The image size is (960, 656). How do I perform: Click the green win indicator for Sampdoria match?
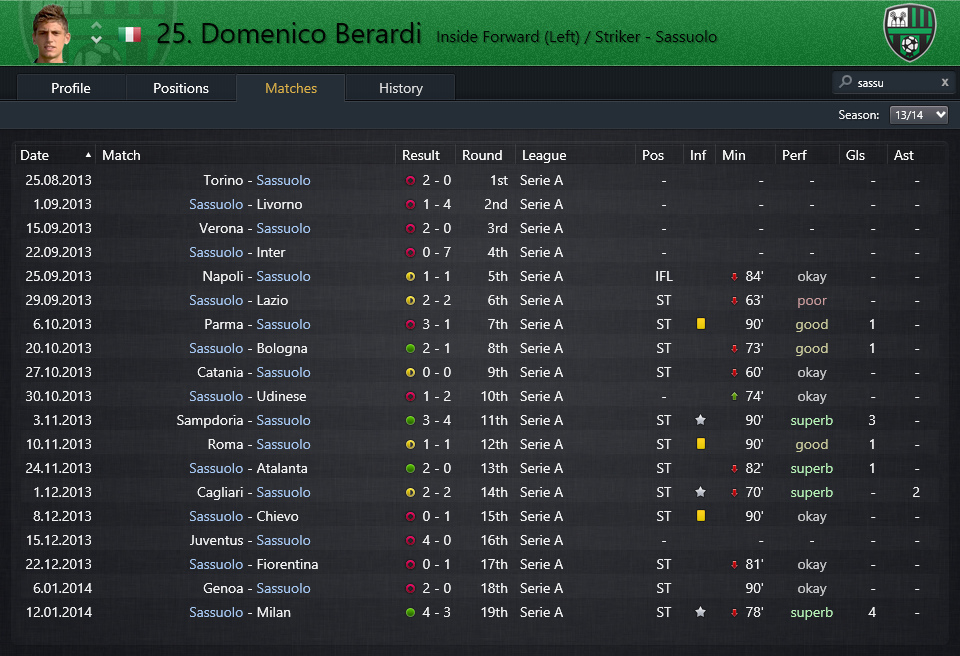point(410,421)
